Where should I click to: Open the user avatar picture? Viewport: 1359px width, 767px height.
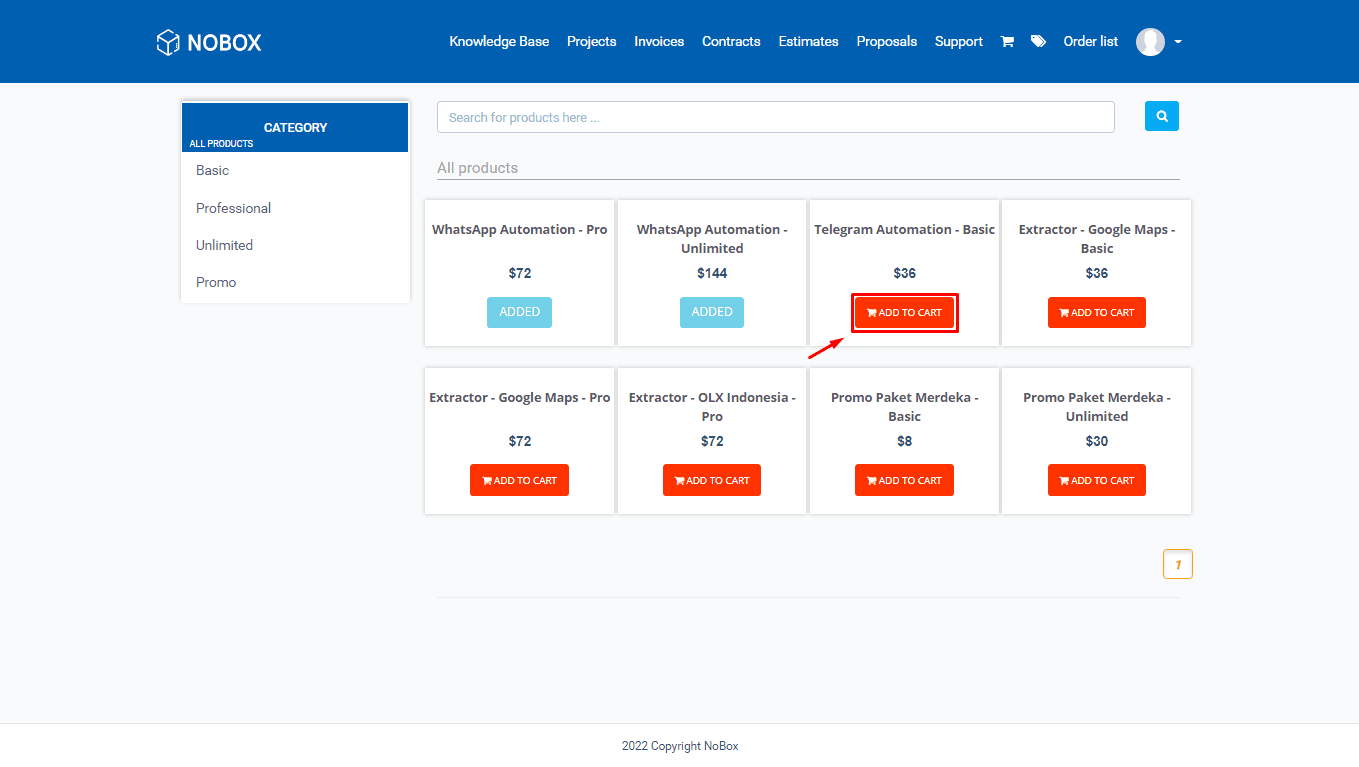click(x=1150, y=41)
